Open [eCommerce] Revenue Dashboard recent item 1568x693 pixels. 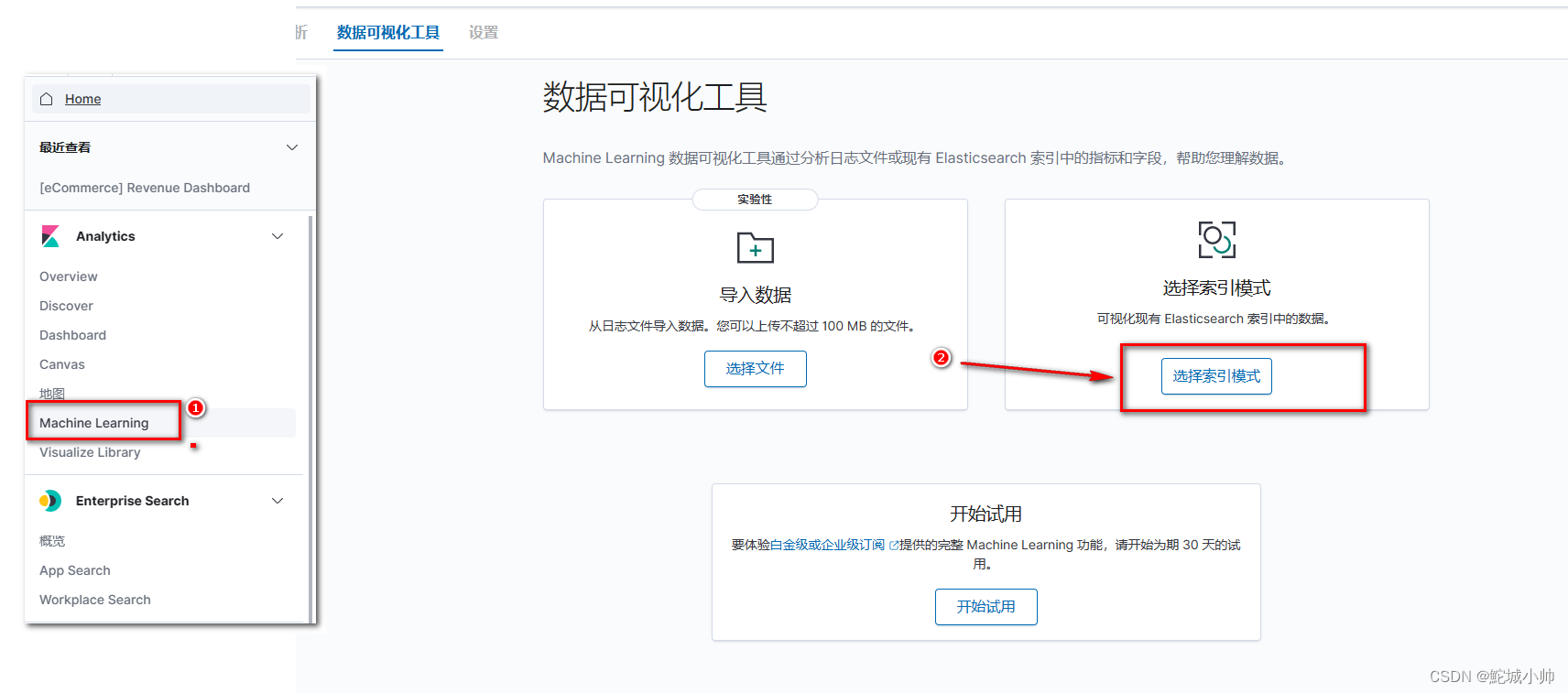coord(145,188)
